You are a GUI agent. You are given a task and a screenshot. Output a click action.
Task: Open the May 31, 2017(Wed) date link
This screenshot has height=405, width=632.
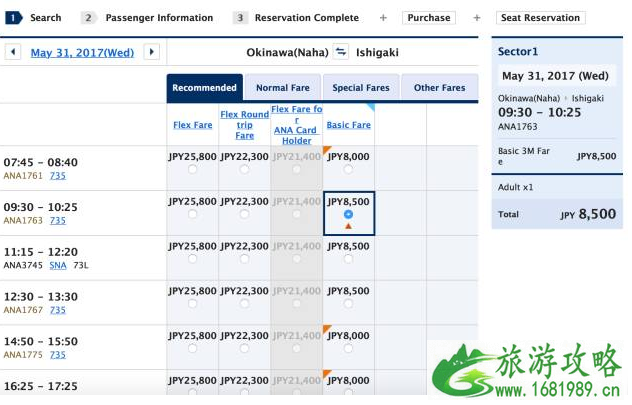[82, 53]
